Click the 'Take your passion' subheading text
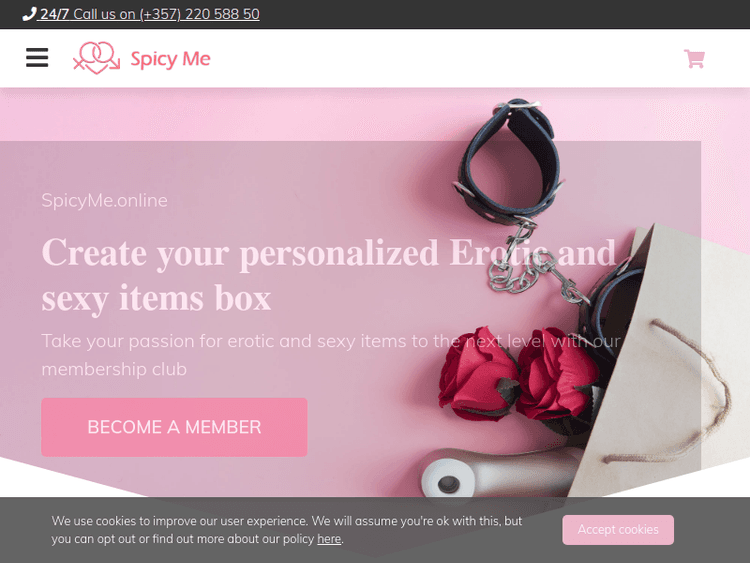750x563 pixels. coord(331,355)
